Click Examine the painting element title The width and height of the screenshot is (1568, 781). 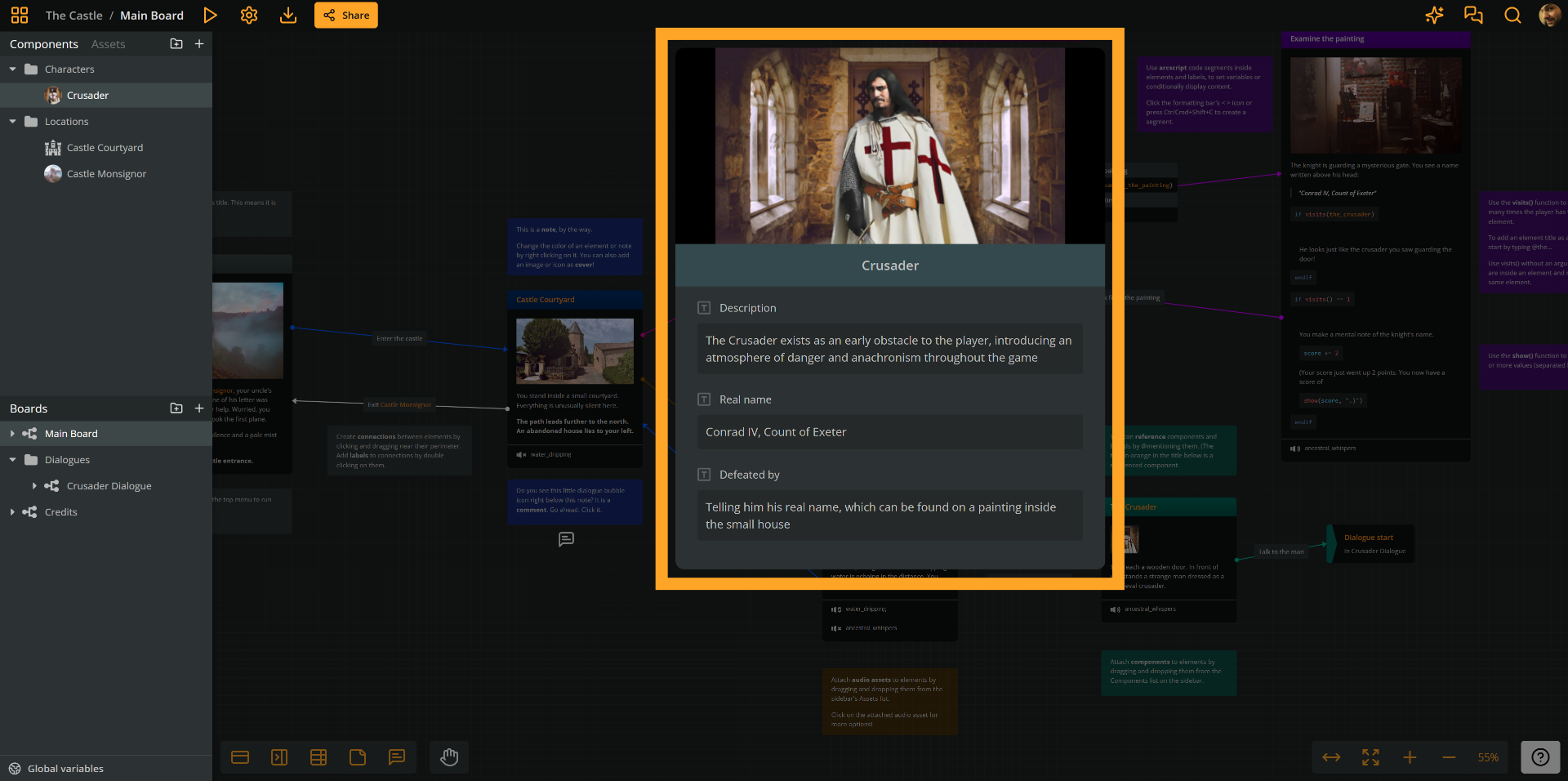coord(1327,38)
